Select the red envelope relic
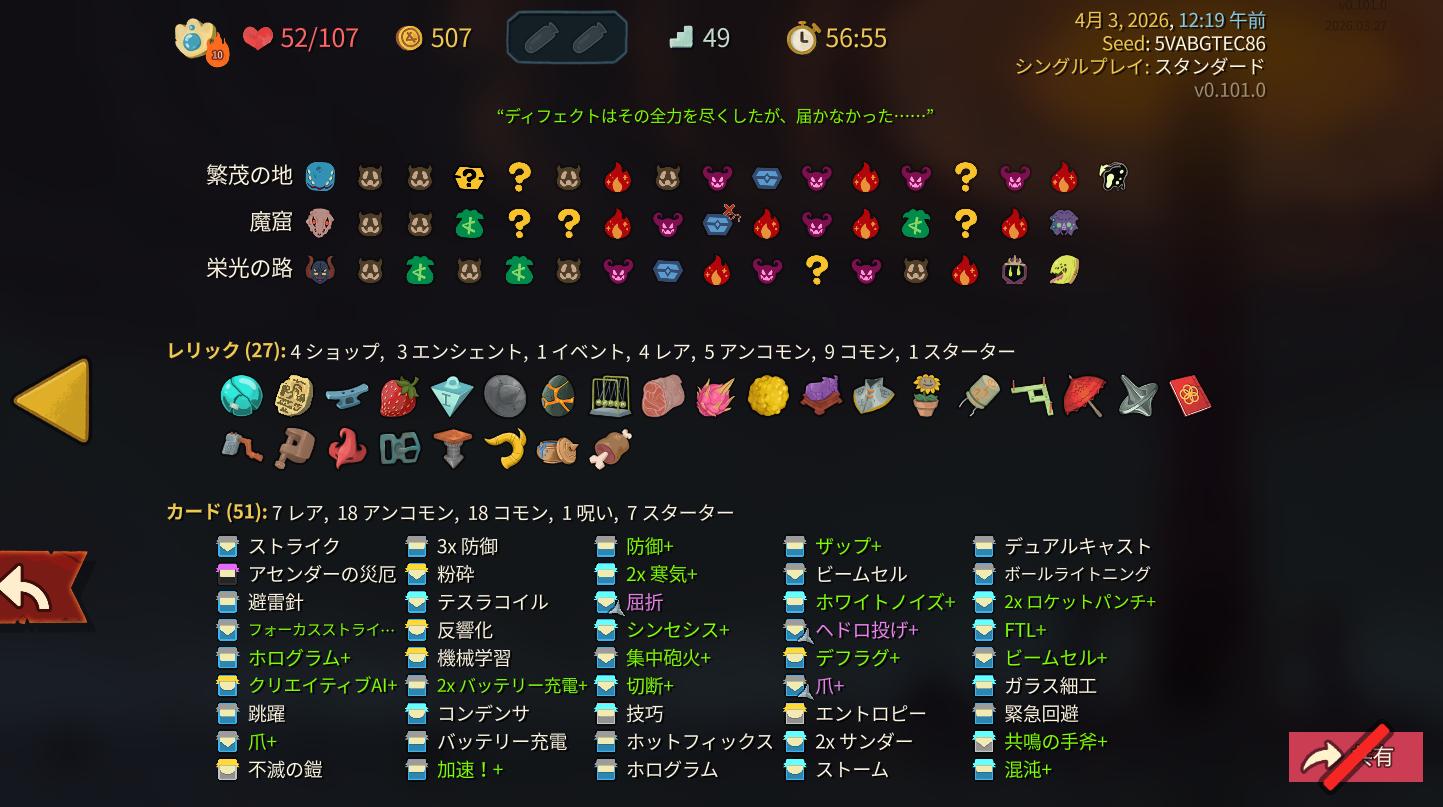The height and width of the screenshot is (807, 1443). coord(1189,396)
